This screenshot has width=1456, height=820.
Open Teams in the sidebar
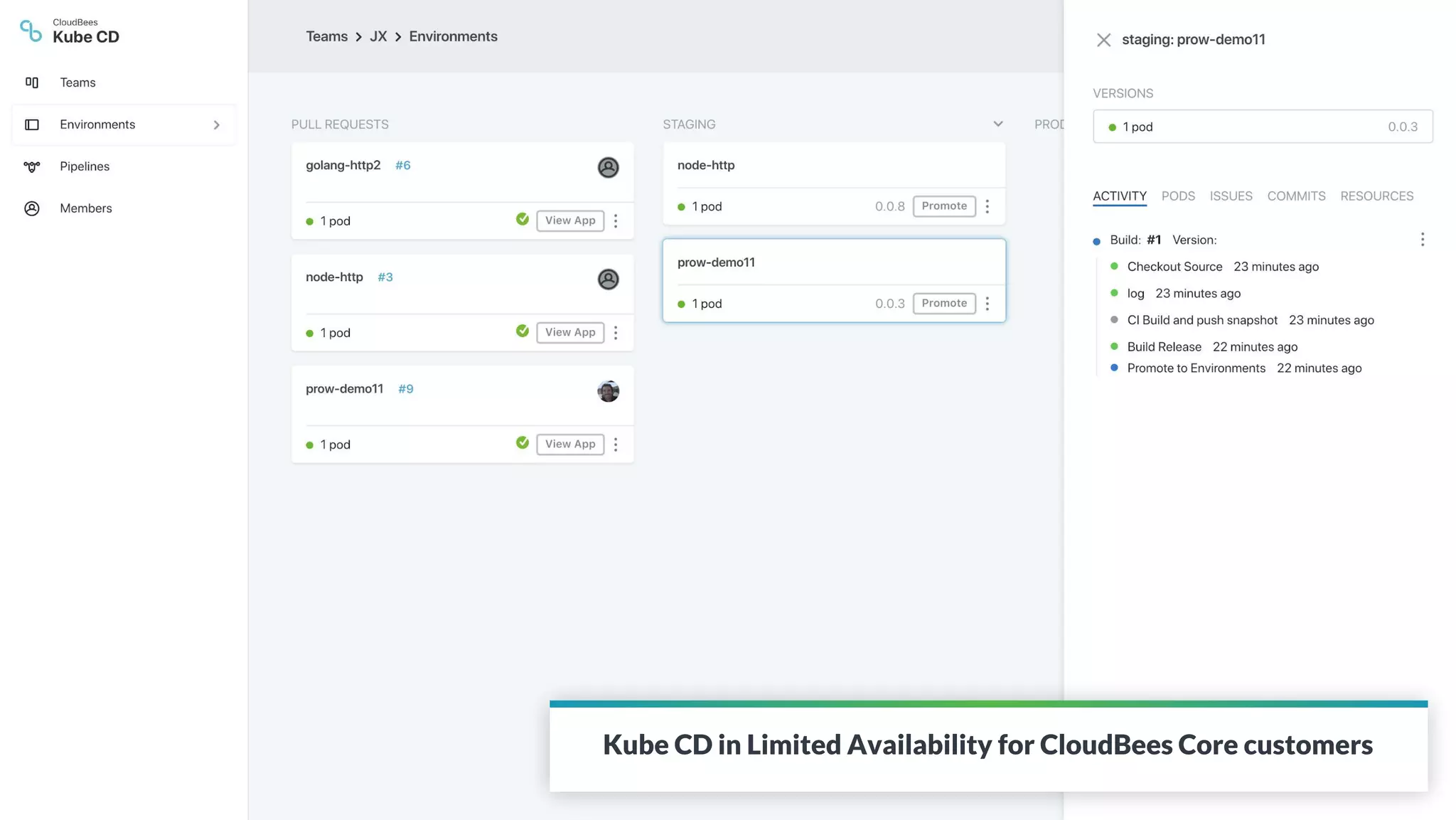[x=77, y=82]
